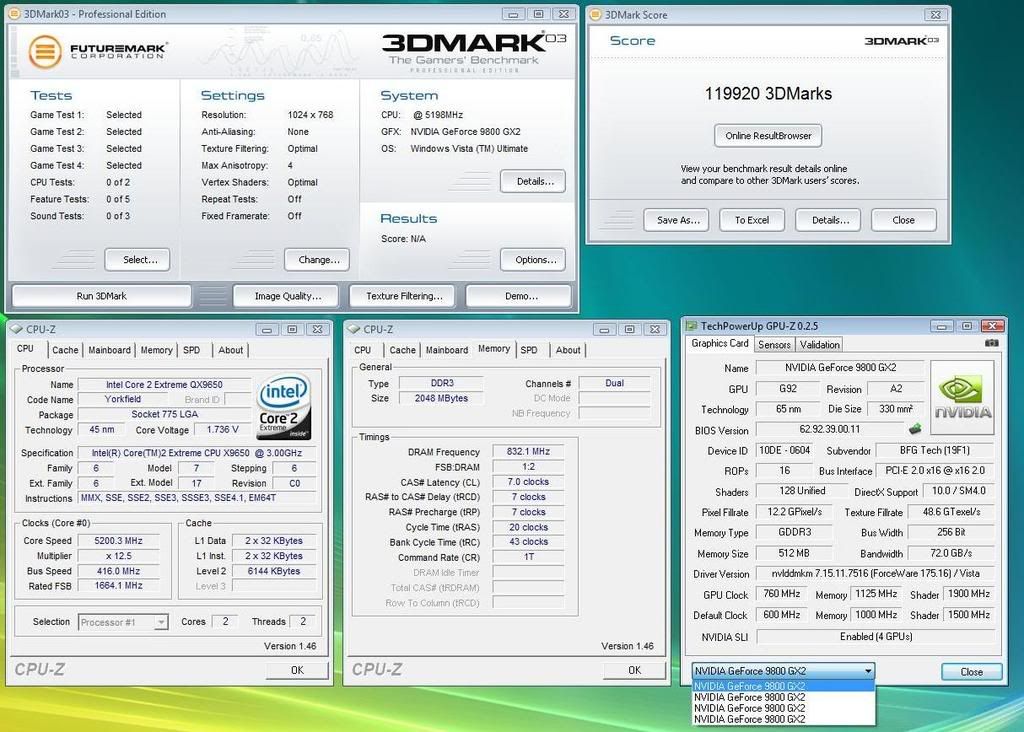Click the DRAM Frequency 832.1 MHz field
Viewport: 1024px width, 732px height.
(x=528, y=451)
